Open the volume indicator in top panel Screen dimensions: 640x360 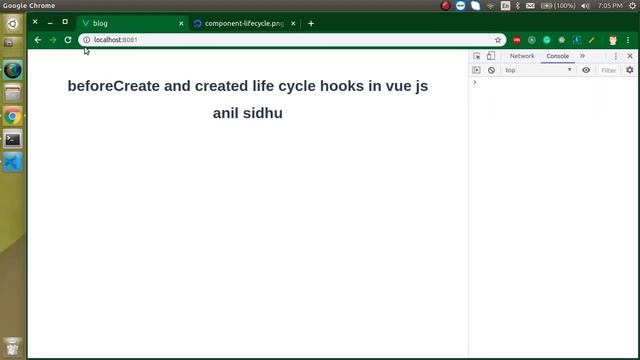[585, 6]
